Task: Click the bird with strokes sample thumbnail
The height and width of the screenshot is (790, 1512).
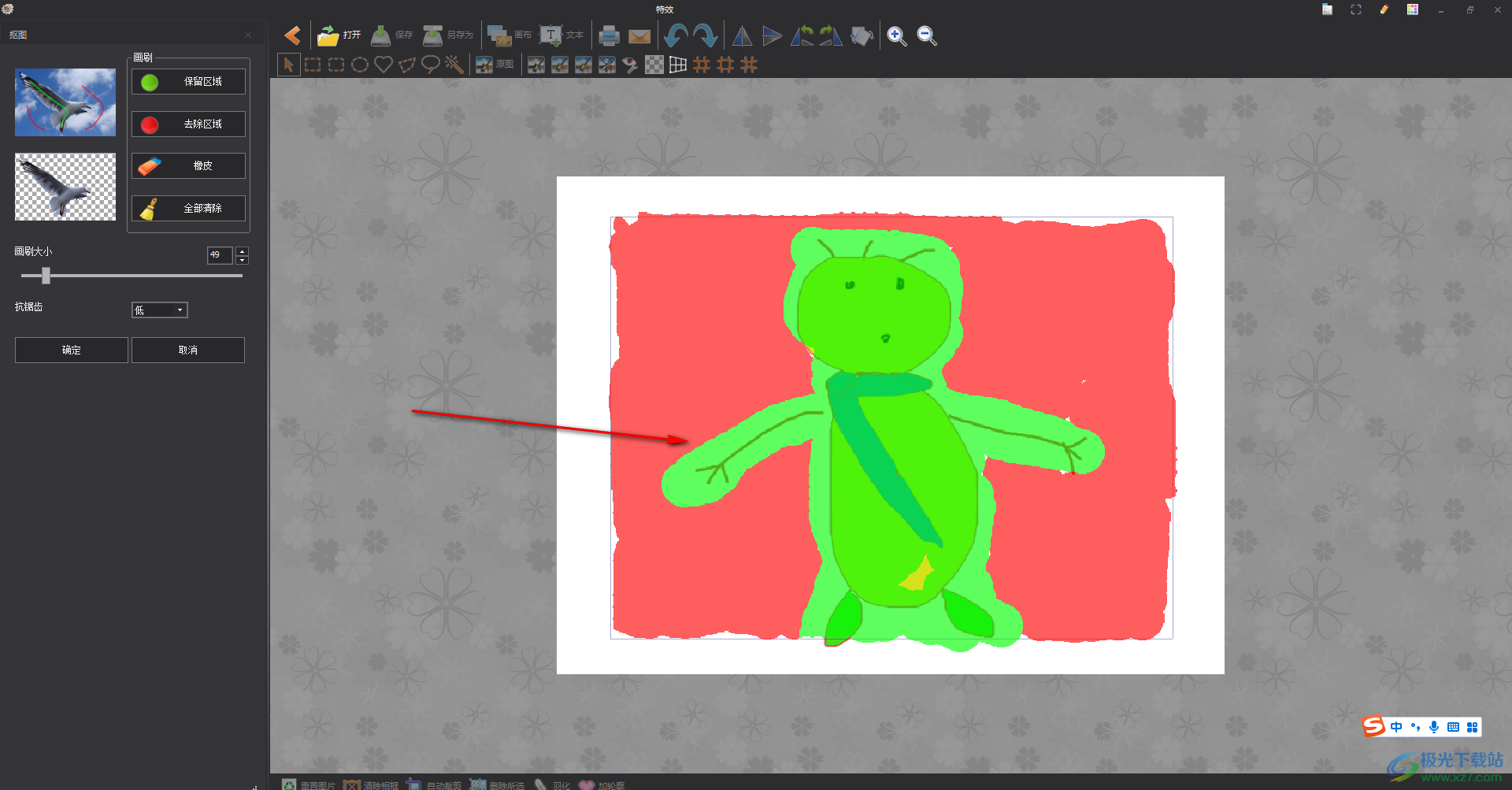Action: 65,102
